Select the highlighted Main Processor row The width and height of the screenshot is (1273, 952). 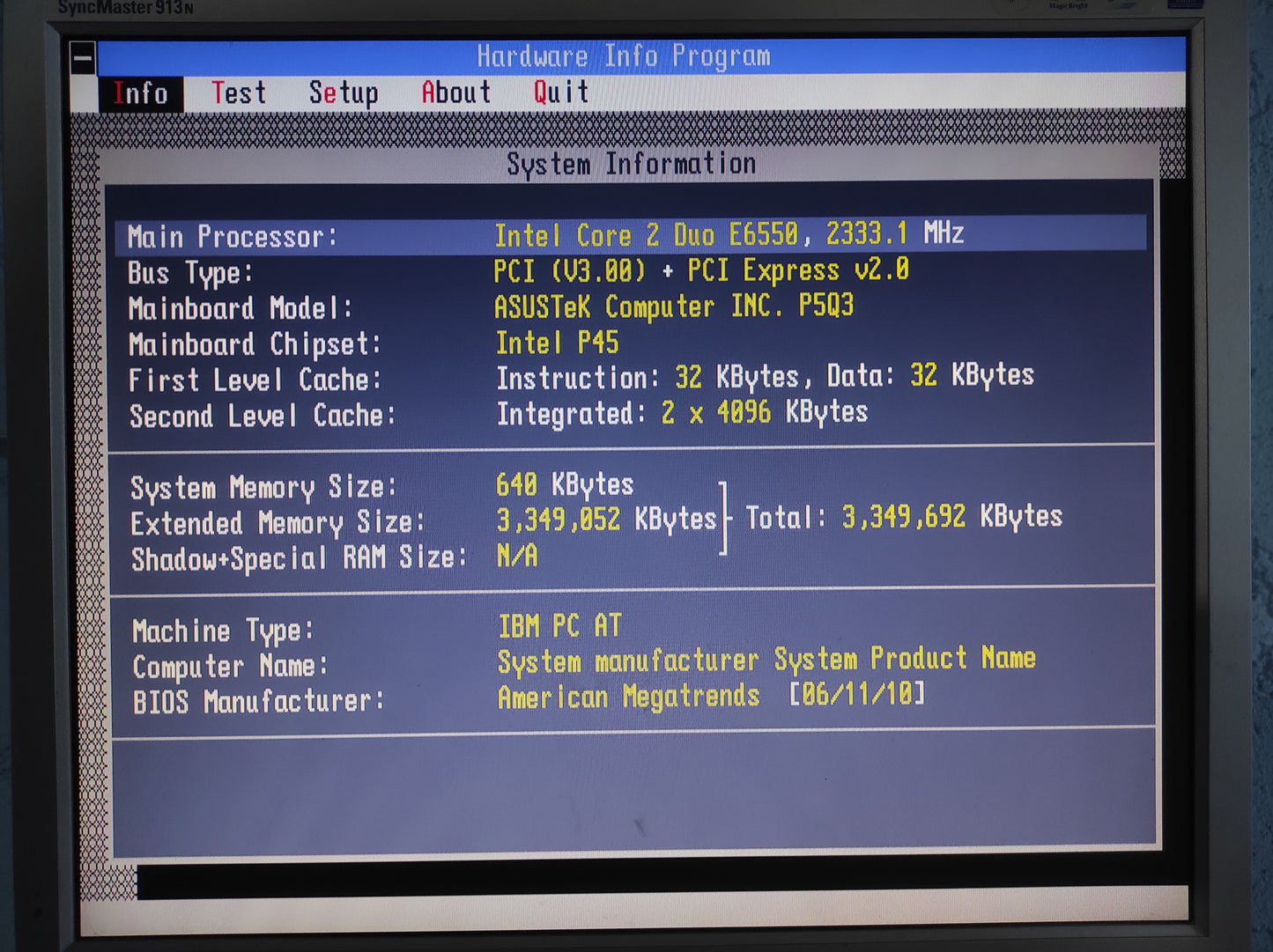[630, 236]
